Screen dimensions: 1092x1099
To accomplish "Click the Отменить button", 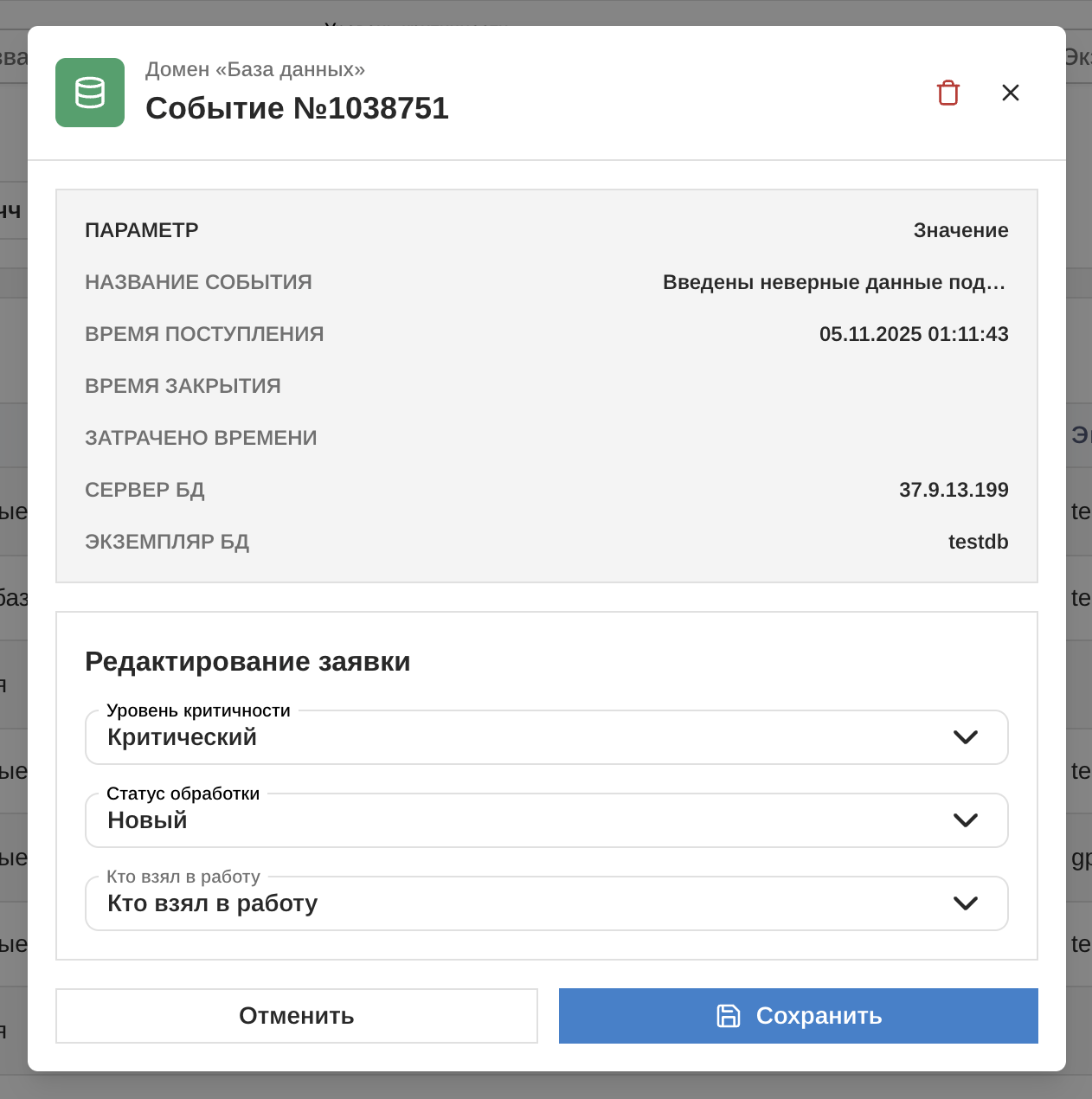I will [x=297, y=1016].
